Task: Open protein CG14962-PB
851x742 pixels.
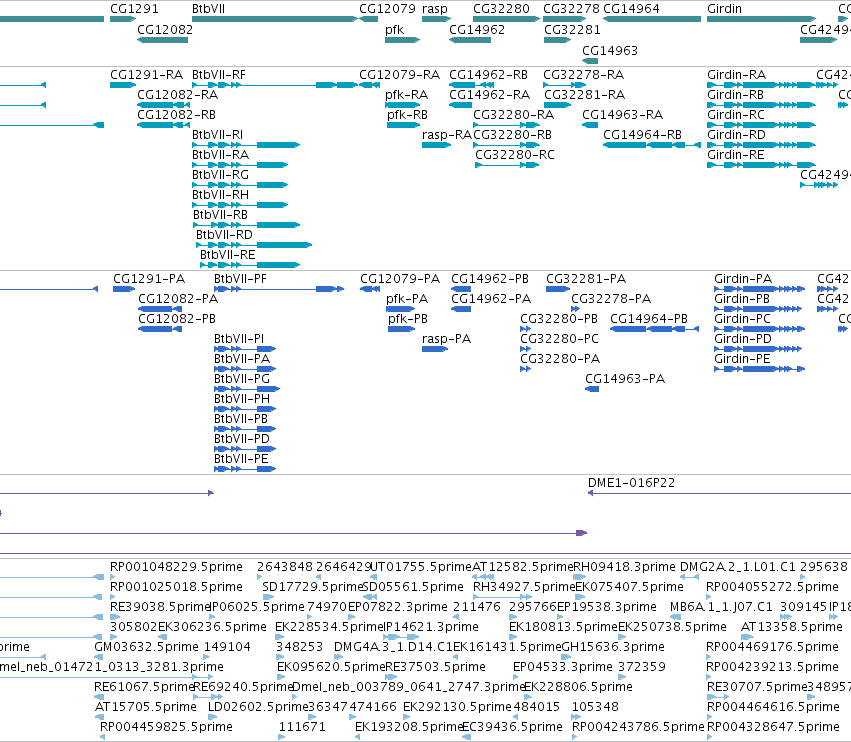Action: 490,278
